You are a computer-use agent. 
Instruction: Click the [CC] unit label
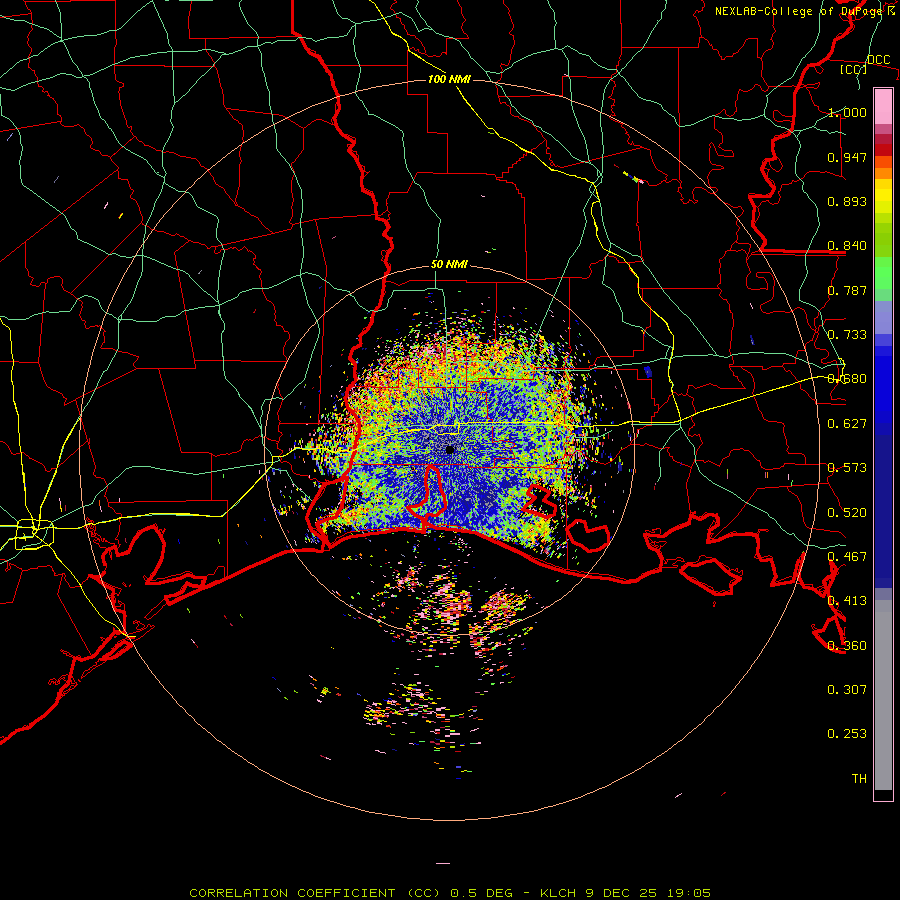853,69
